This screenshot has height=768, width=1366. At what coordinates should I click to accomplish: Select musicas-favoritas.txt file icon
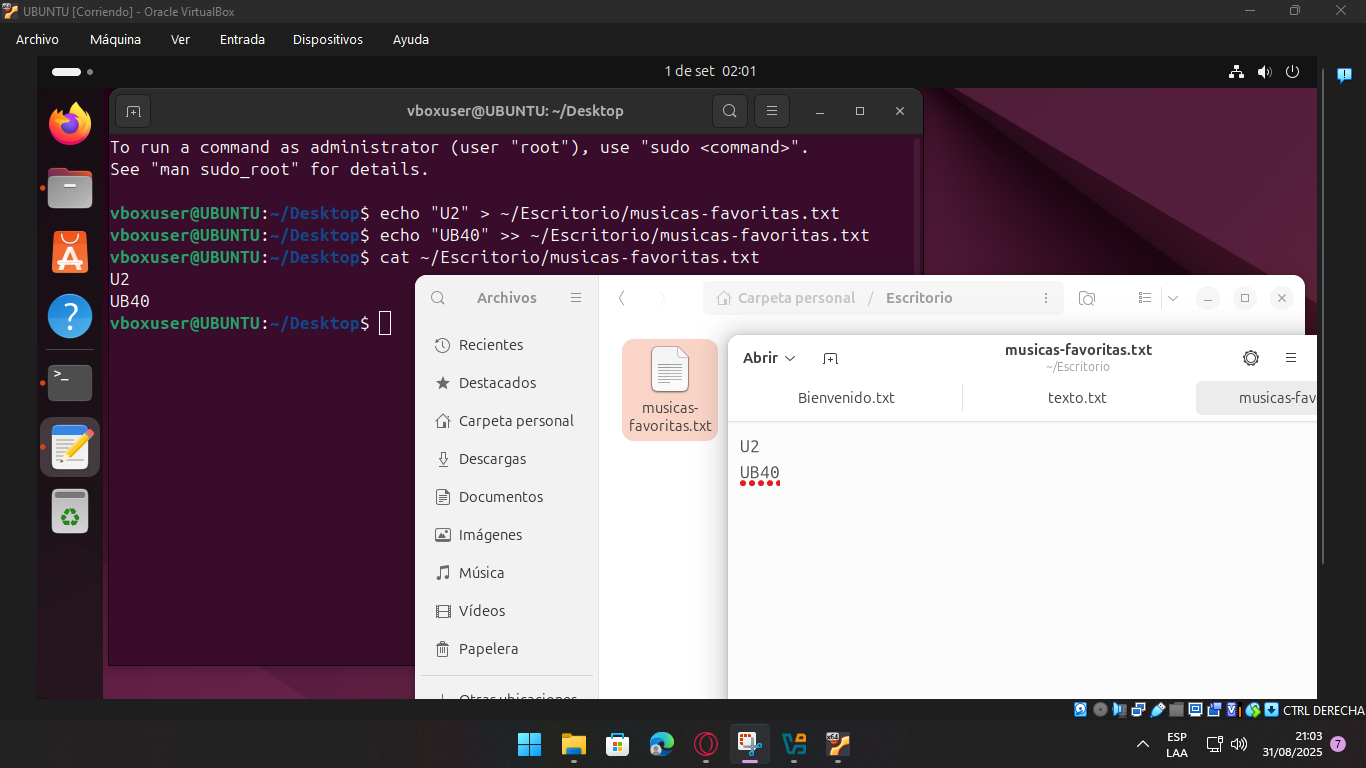[x=670, y=390]
